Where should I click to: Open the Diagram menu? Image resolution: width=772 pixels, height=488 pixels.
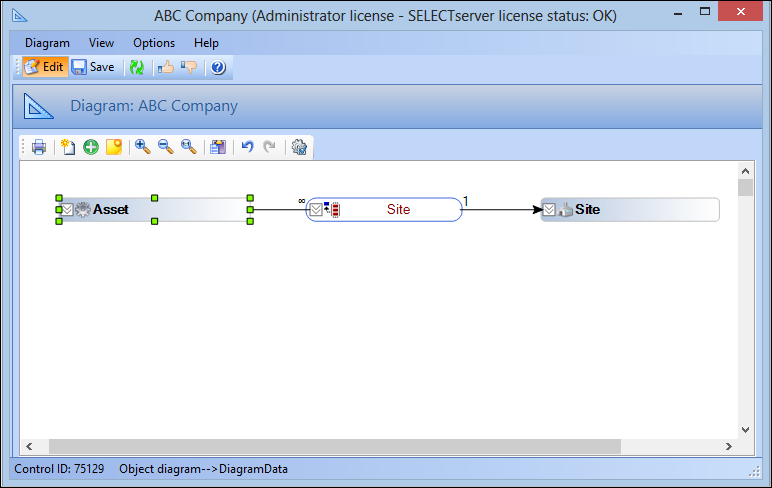(47, 43)
